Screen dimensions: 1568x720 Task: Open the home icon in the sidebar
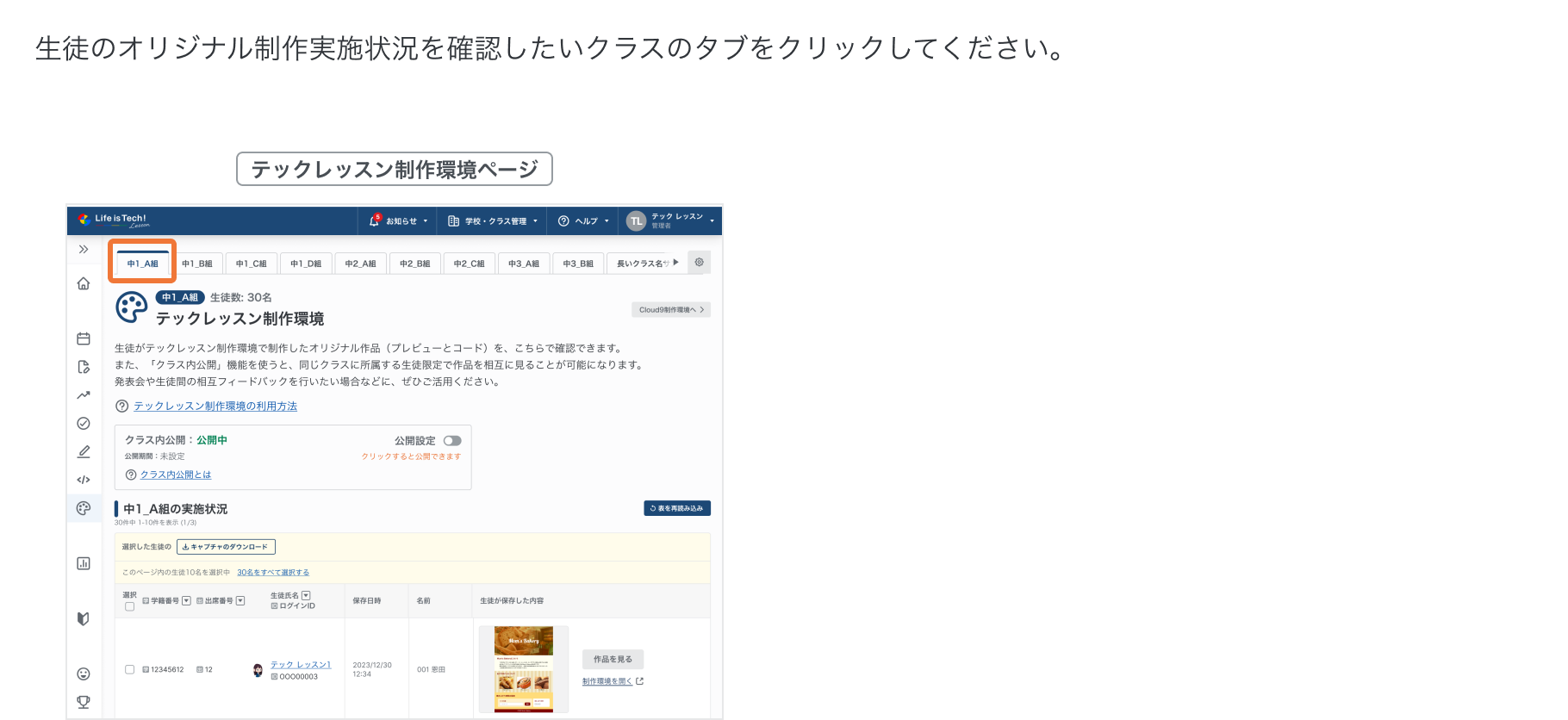84,283
